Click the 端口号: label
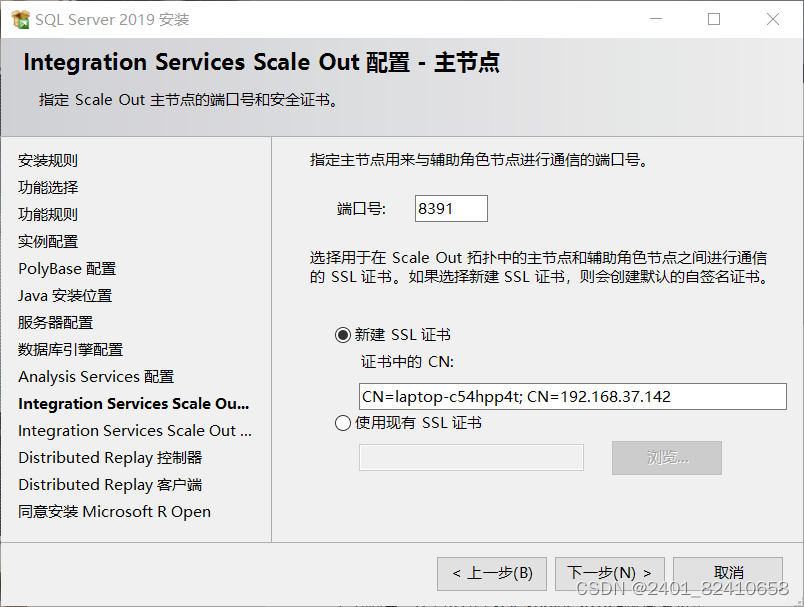The image size is (804, 607). click(361, 209)
